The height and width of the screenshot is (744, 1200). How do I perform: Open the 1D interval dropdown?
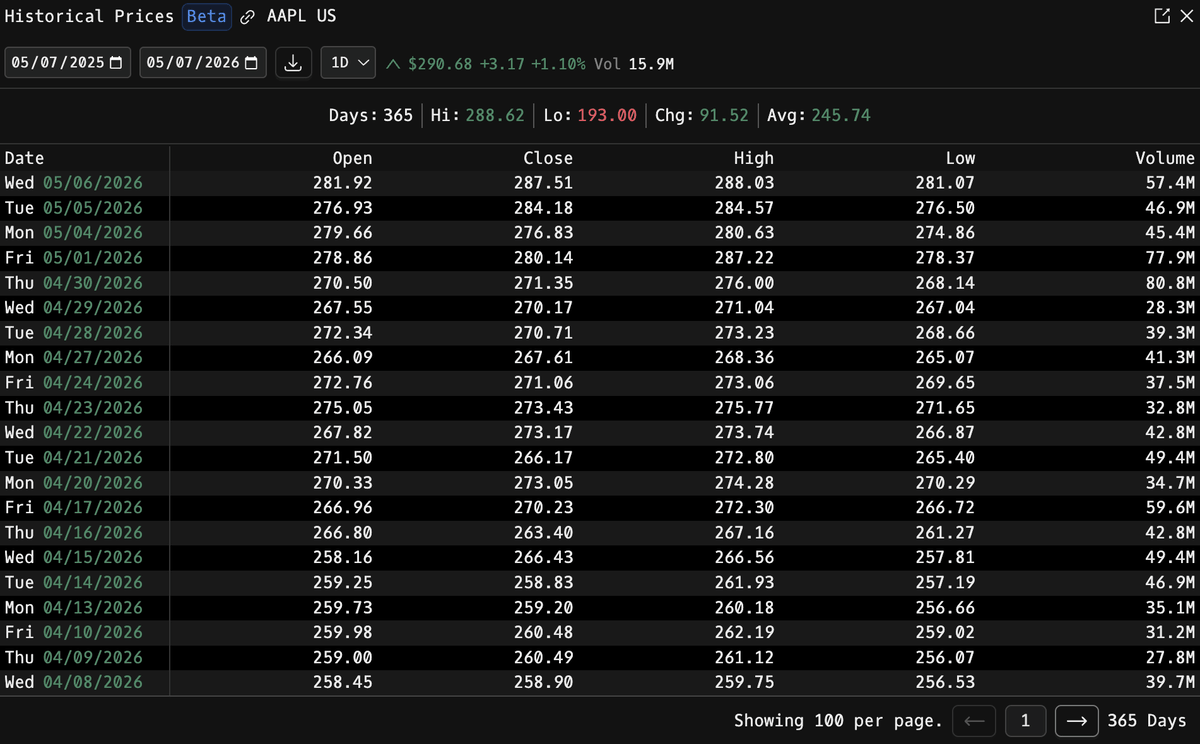click(x=348, y=63)
